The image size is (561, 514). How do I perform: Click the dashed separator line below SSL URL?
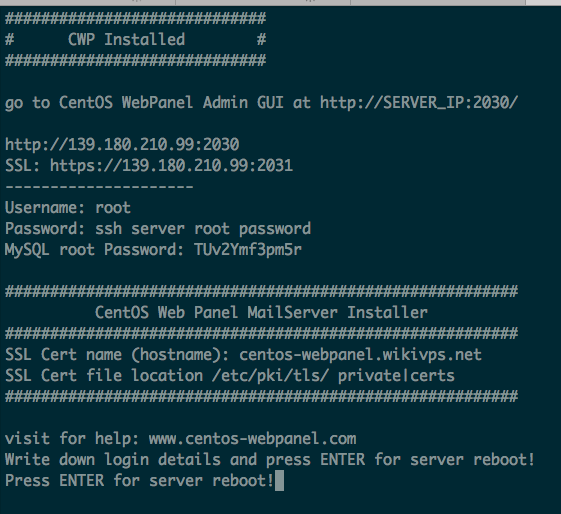[99, 187]
